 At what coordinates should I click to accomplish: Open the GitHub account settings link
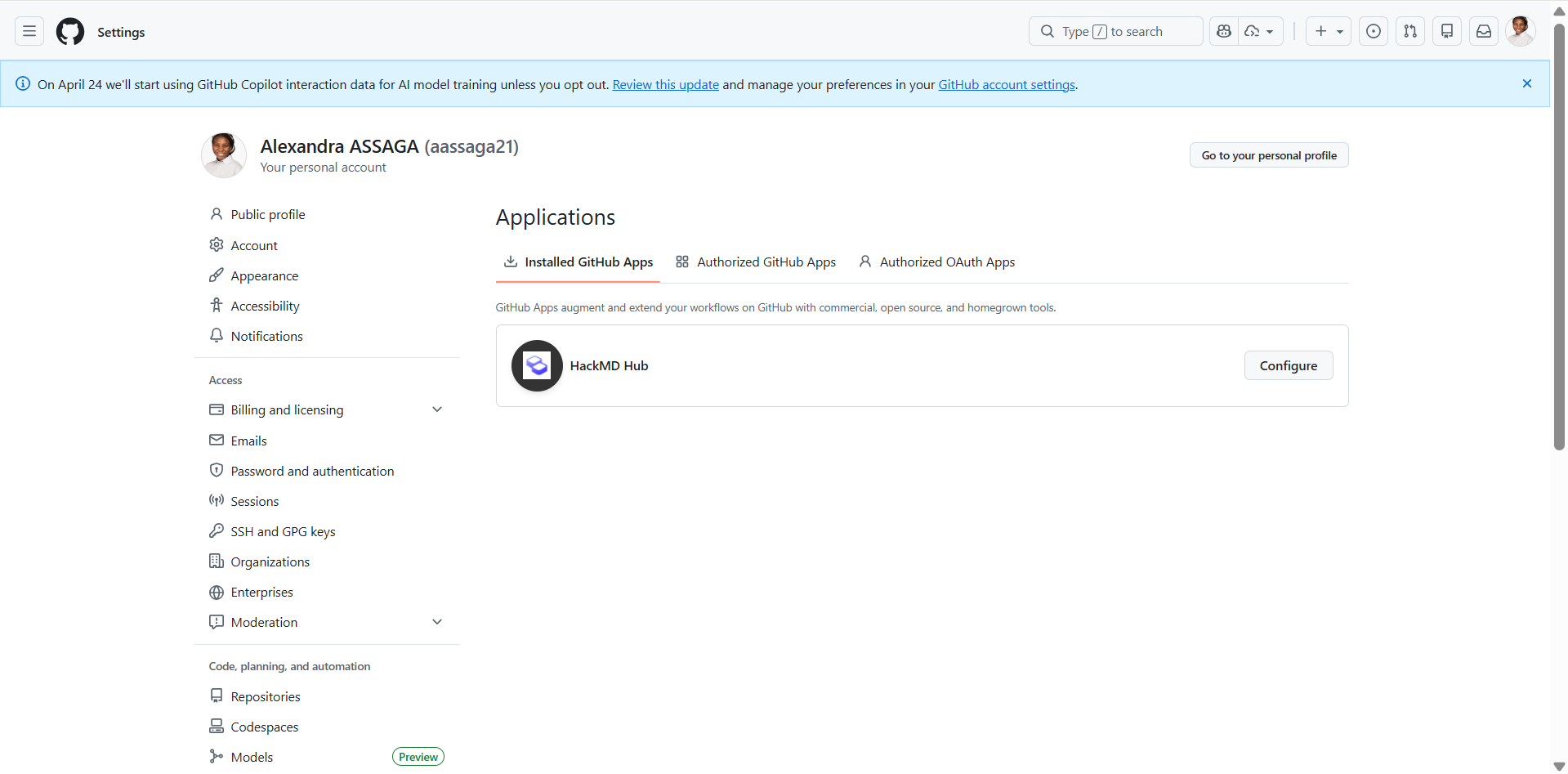pyautogui.click(x=1007, y=84)
